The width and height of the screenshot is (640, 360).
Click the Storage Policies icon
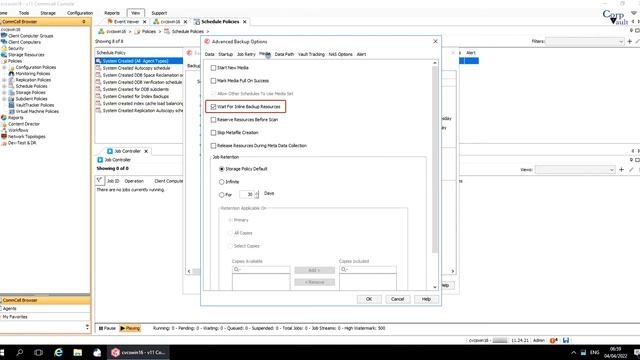click(x=11, y=92)
